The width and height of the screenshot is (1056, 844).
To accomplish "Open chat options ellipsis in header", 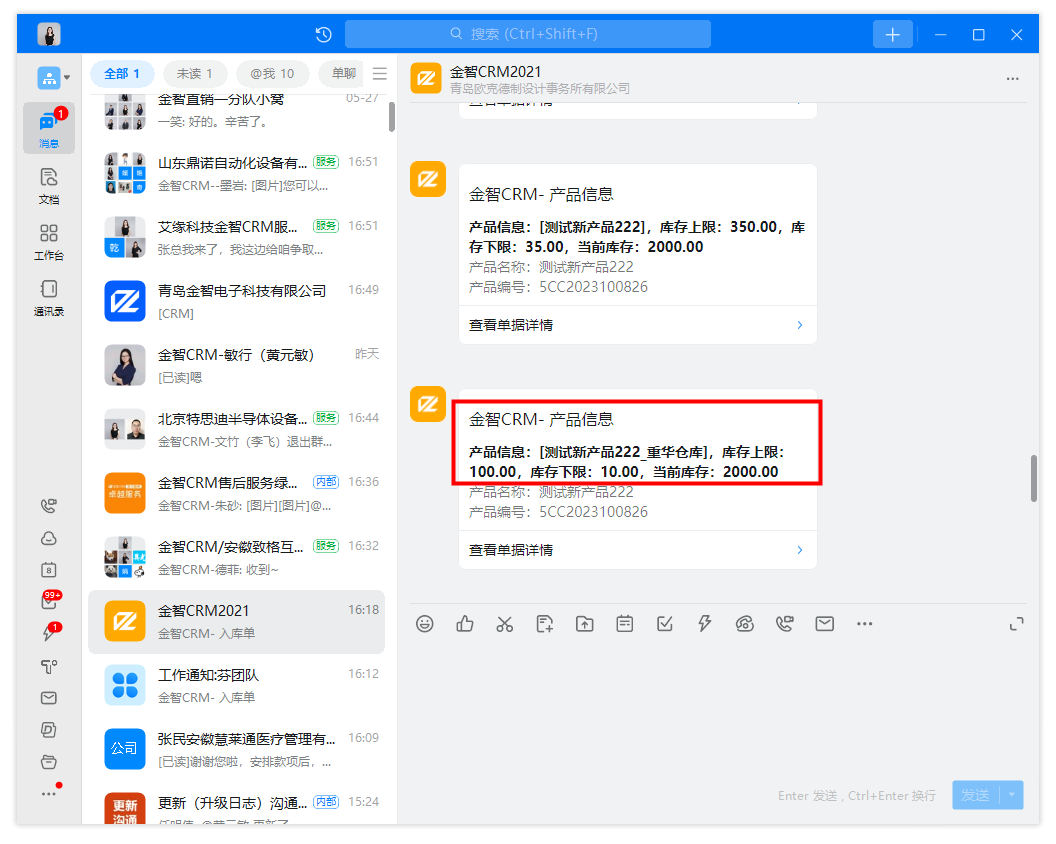I will click(x=1012, y=79).
